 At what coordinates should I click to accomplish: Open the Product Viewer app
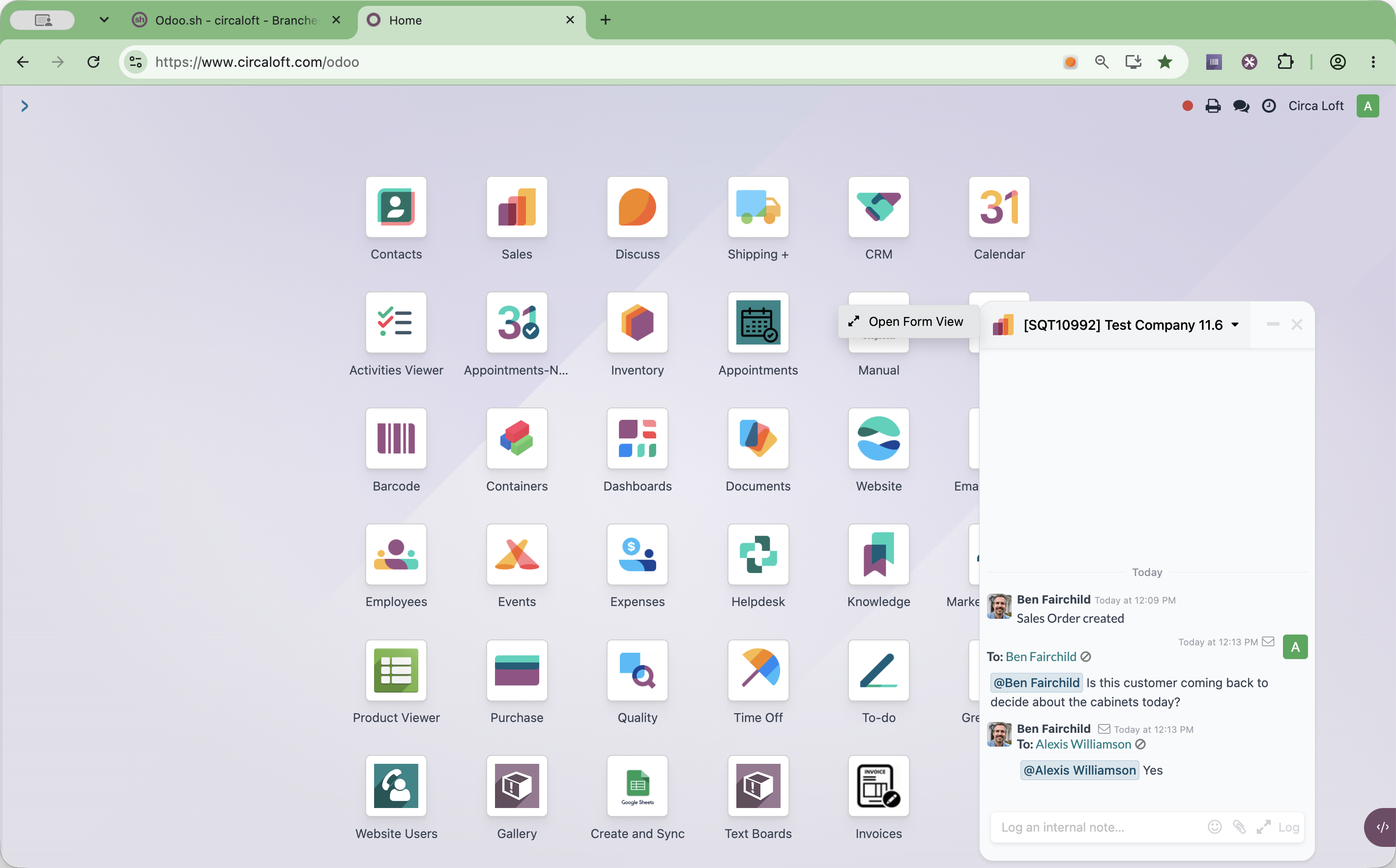point(396,670)
